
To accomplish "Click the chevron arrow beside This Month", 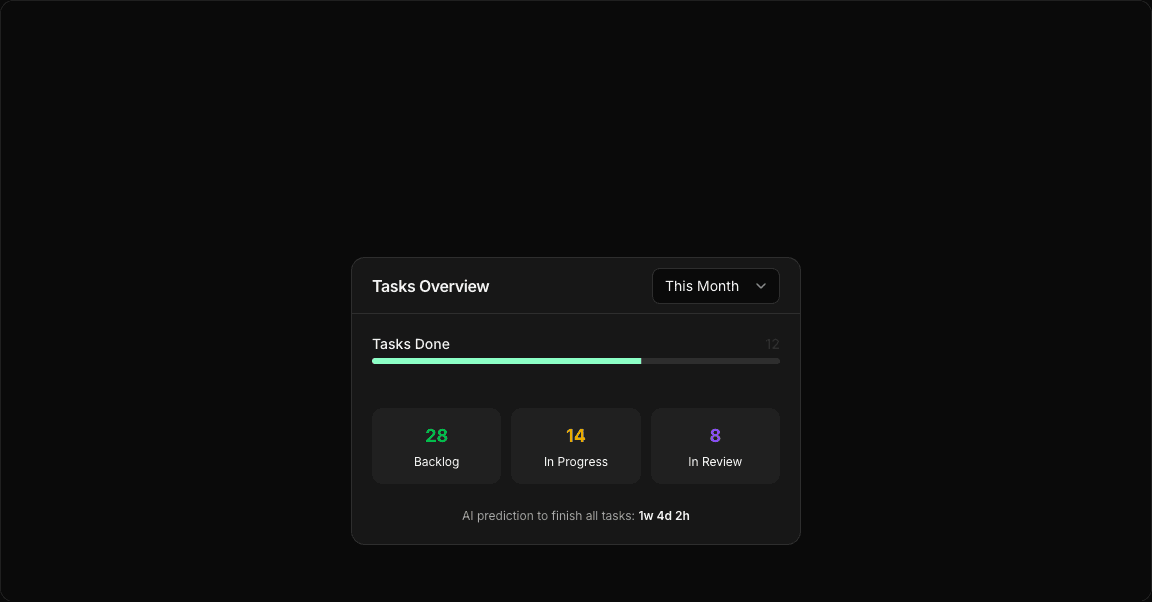I will point(761,286).
